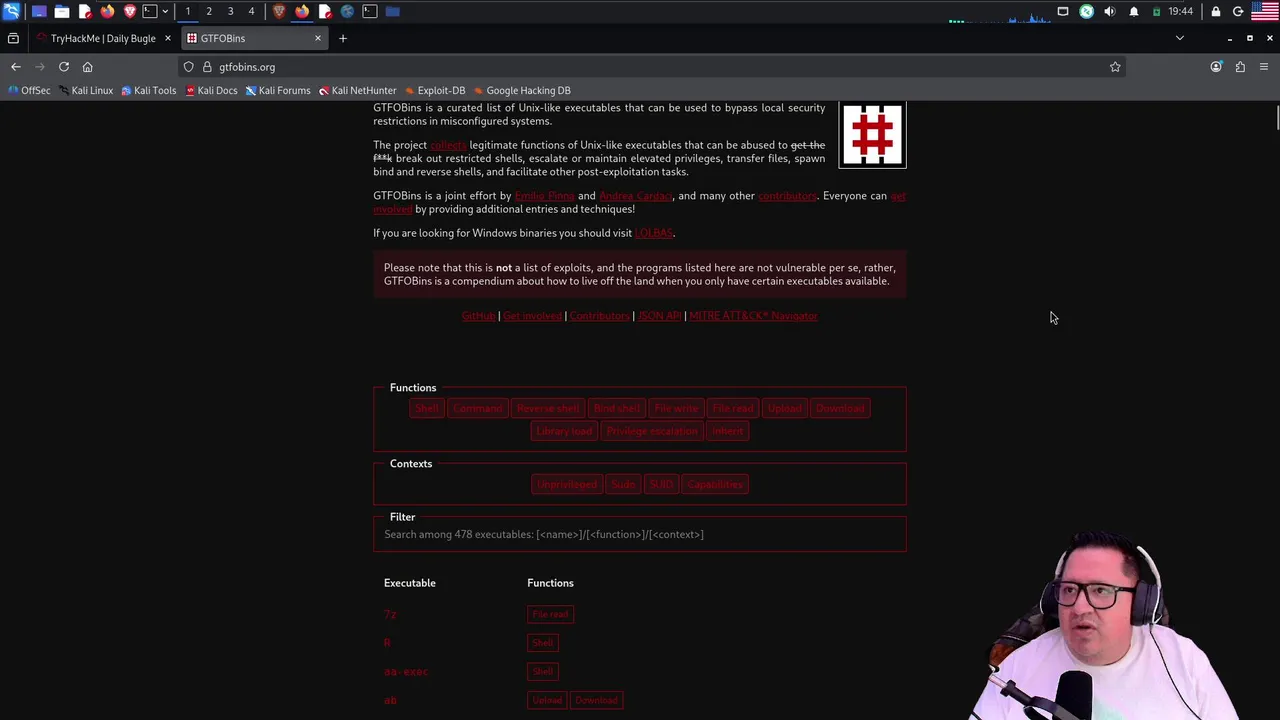The height and width of the screenshot is (720, 1280).
Task: Open Kali Docs bookmark
Action: pyautogui.click(x=211, y=90)
